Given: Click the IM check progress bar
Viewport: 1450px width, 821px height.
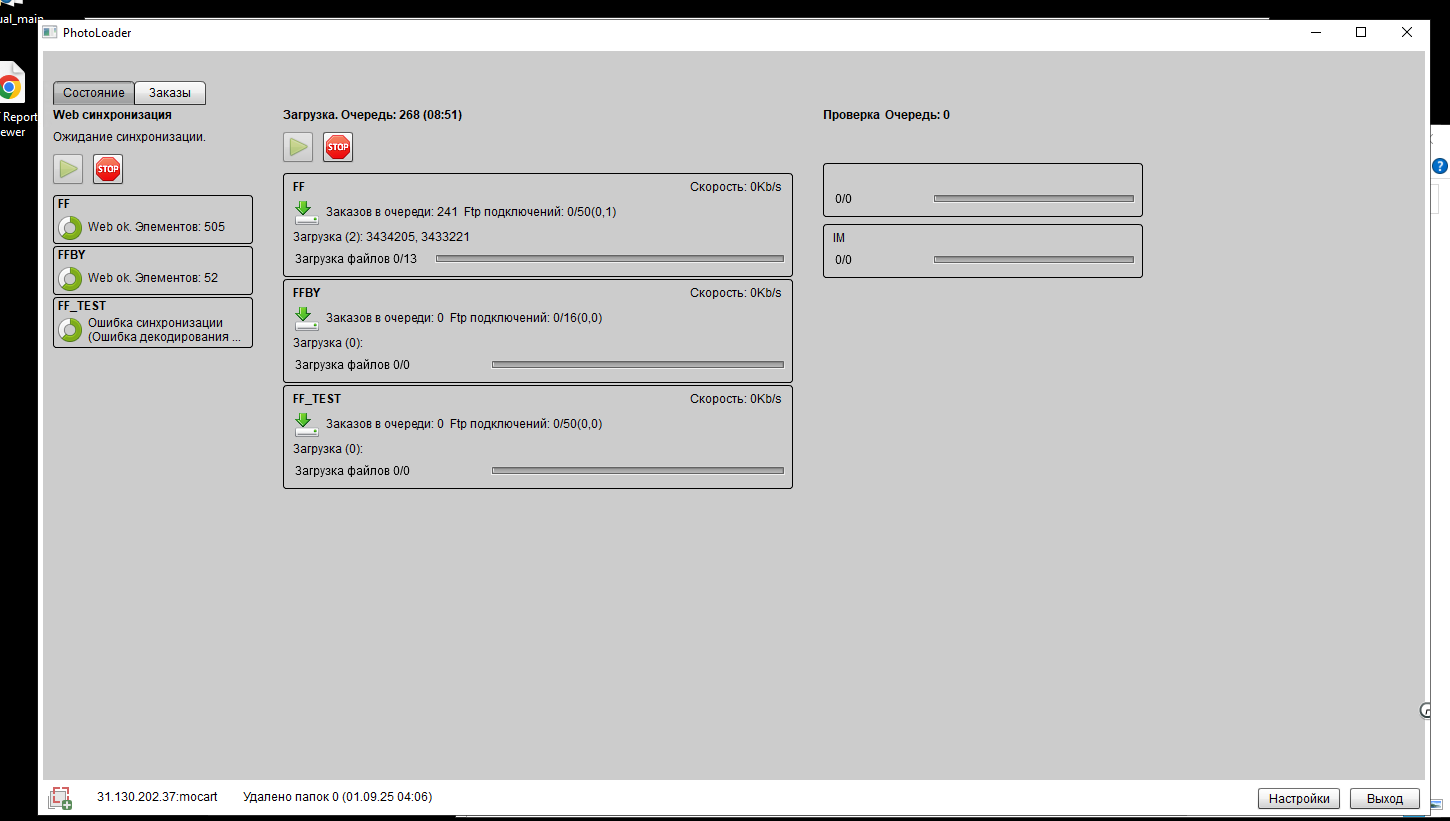Looking at the screenshot, I should pyautogui.click(x=1034, y=260).
